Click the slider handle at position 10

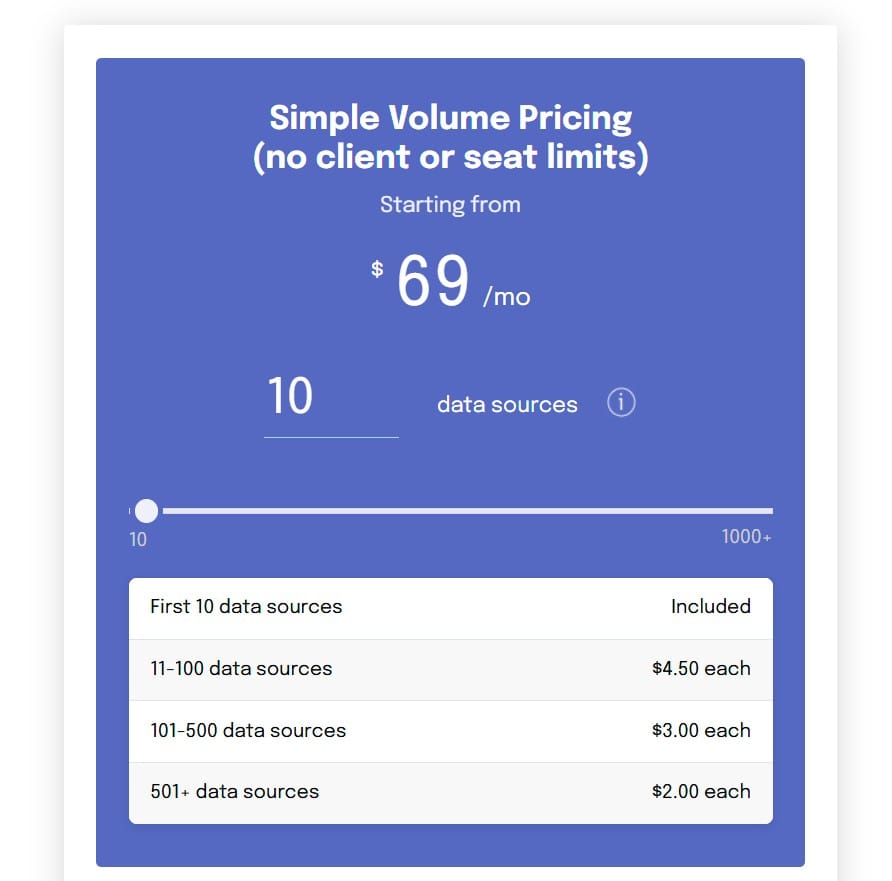coord(146,511)
